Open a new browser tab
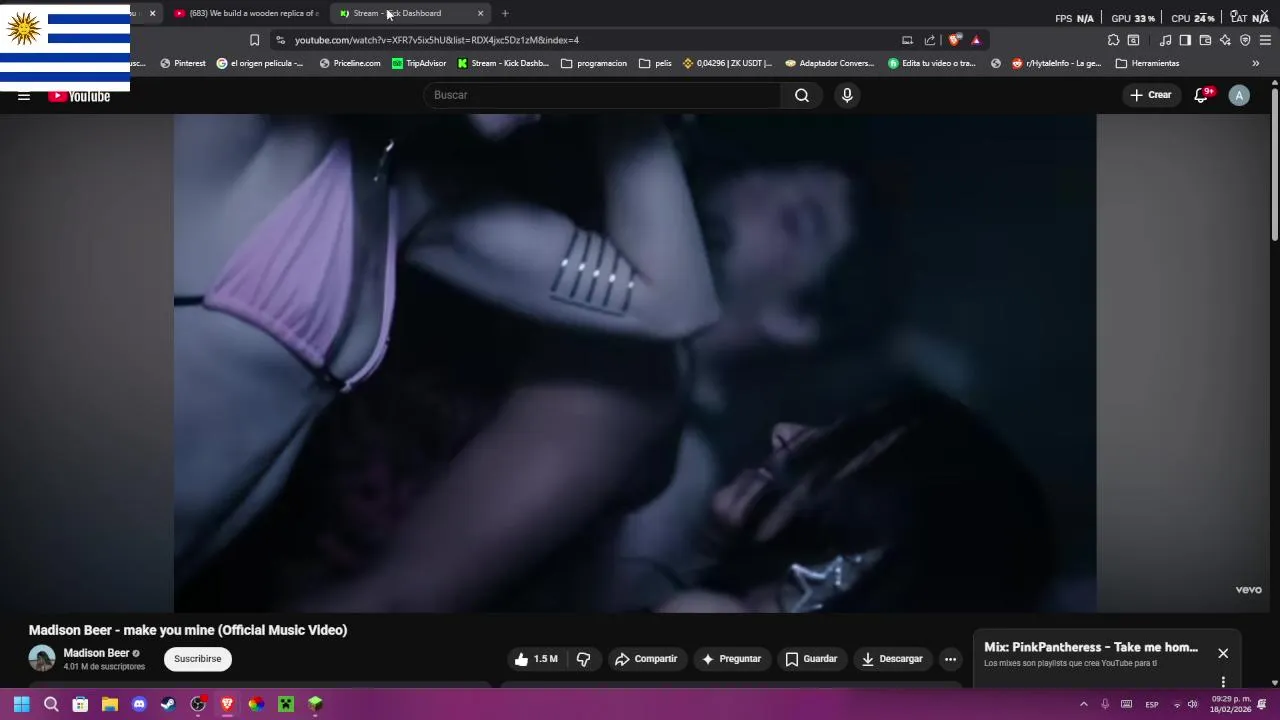The height and width of the screenshot is (720, 1280). [x=505, y=13]
